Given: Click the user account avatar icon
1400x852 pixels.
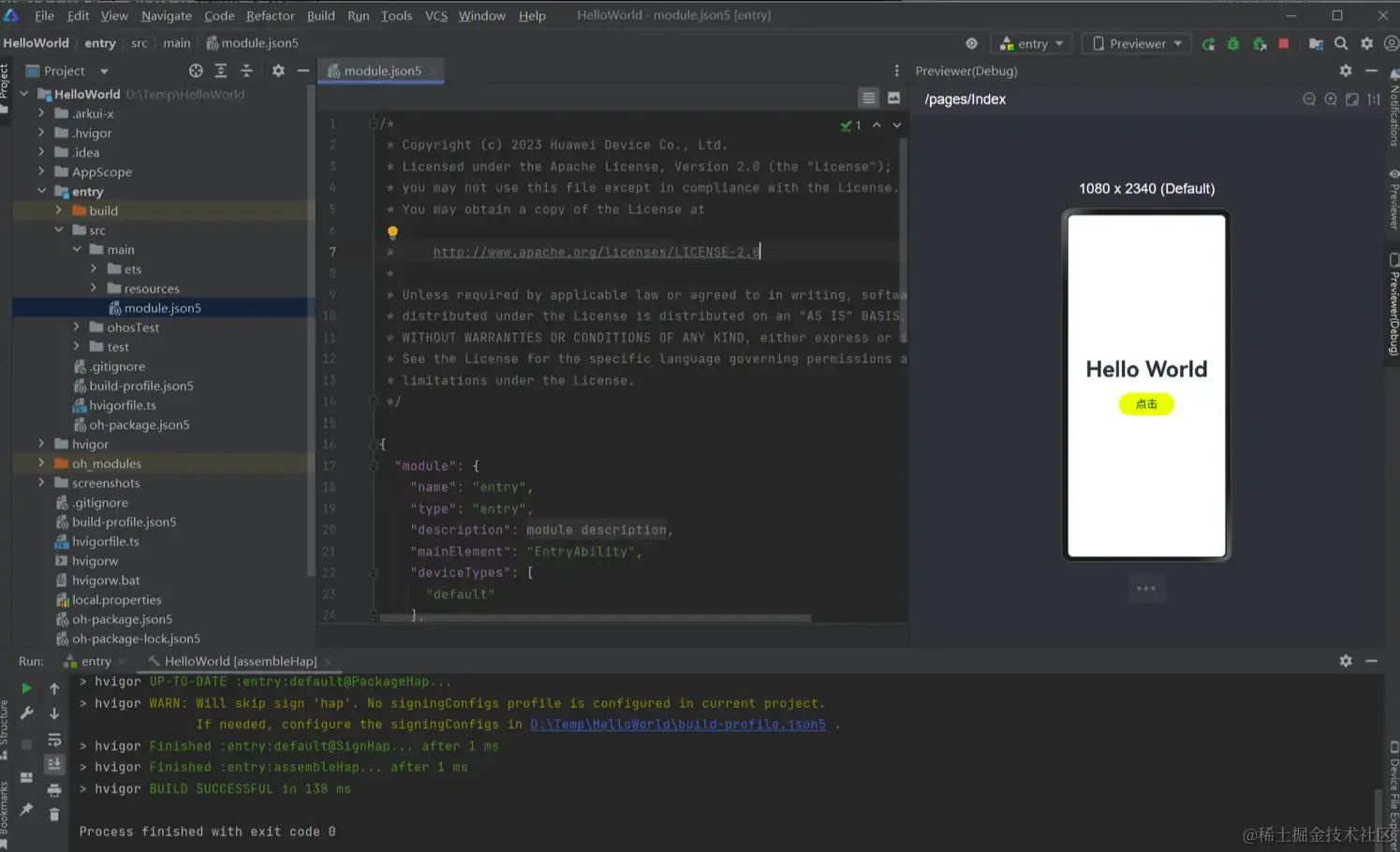Looking at the screenshot, I should [1392, 43].
